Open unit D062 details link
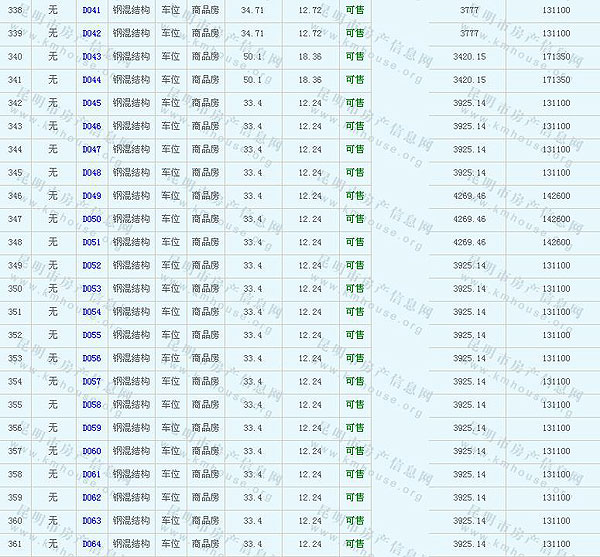600x557 pixels. [91, 497]
